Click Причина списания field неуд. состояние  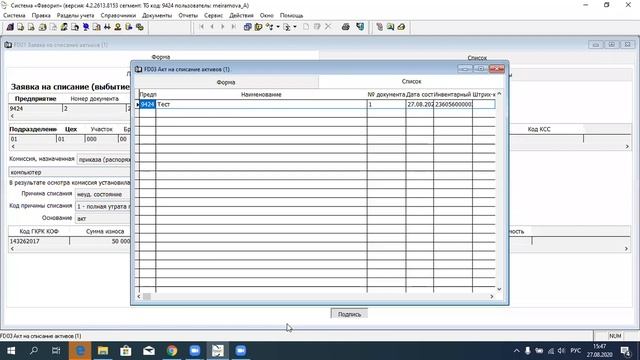point(103,194)
